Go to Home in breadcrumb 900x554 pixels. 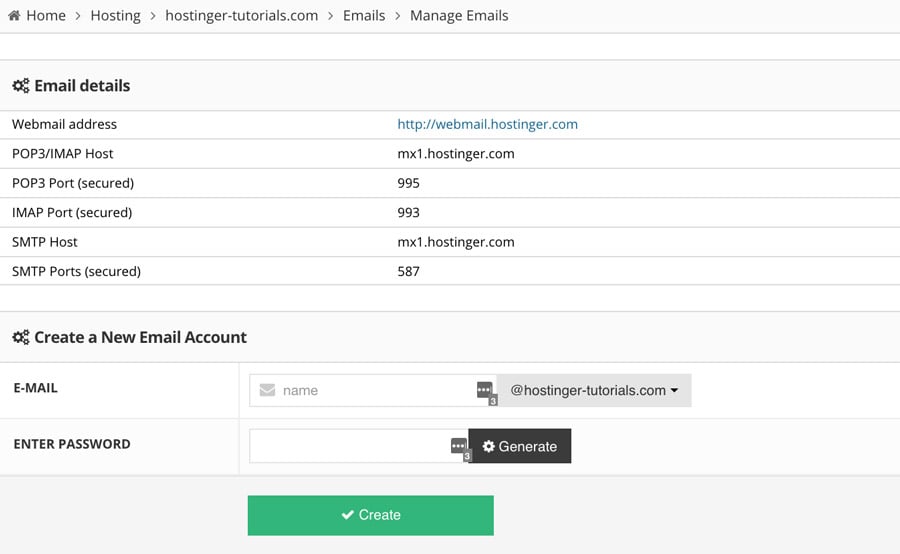point(45,16)
